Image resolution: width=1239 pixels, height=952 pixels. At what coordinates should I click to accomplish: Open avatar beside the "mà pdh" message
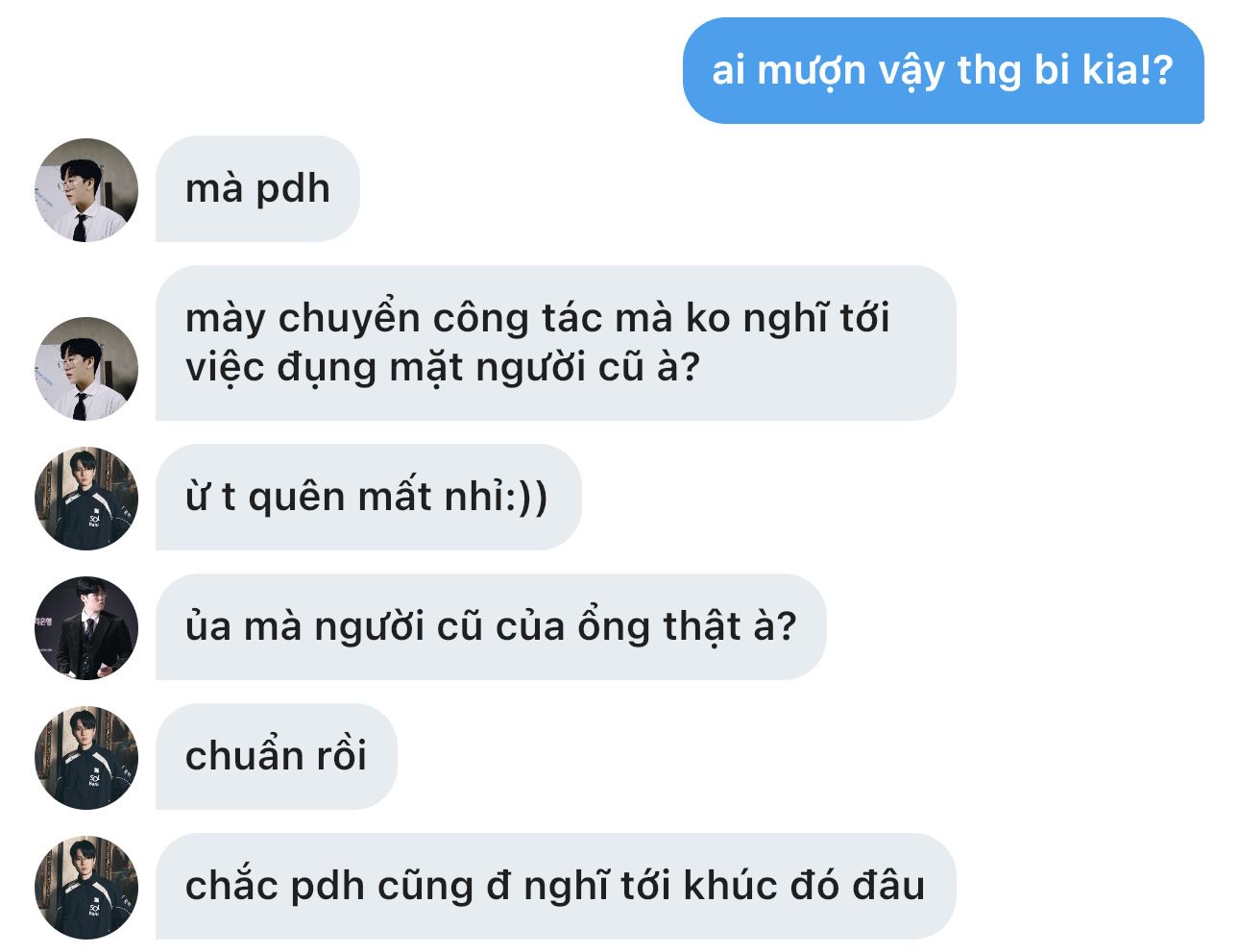pyautogui.click(x=86, y=189)
